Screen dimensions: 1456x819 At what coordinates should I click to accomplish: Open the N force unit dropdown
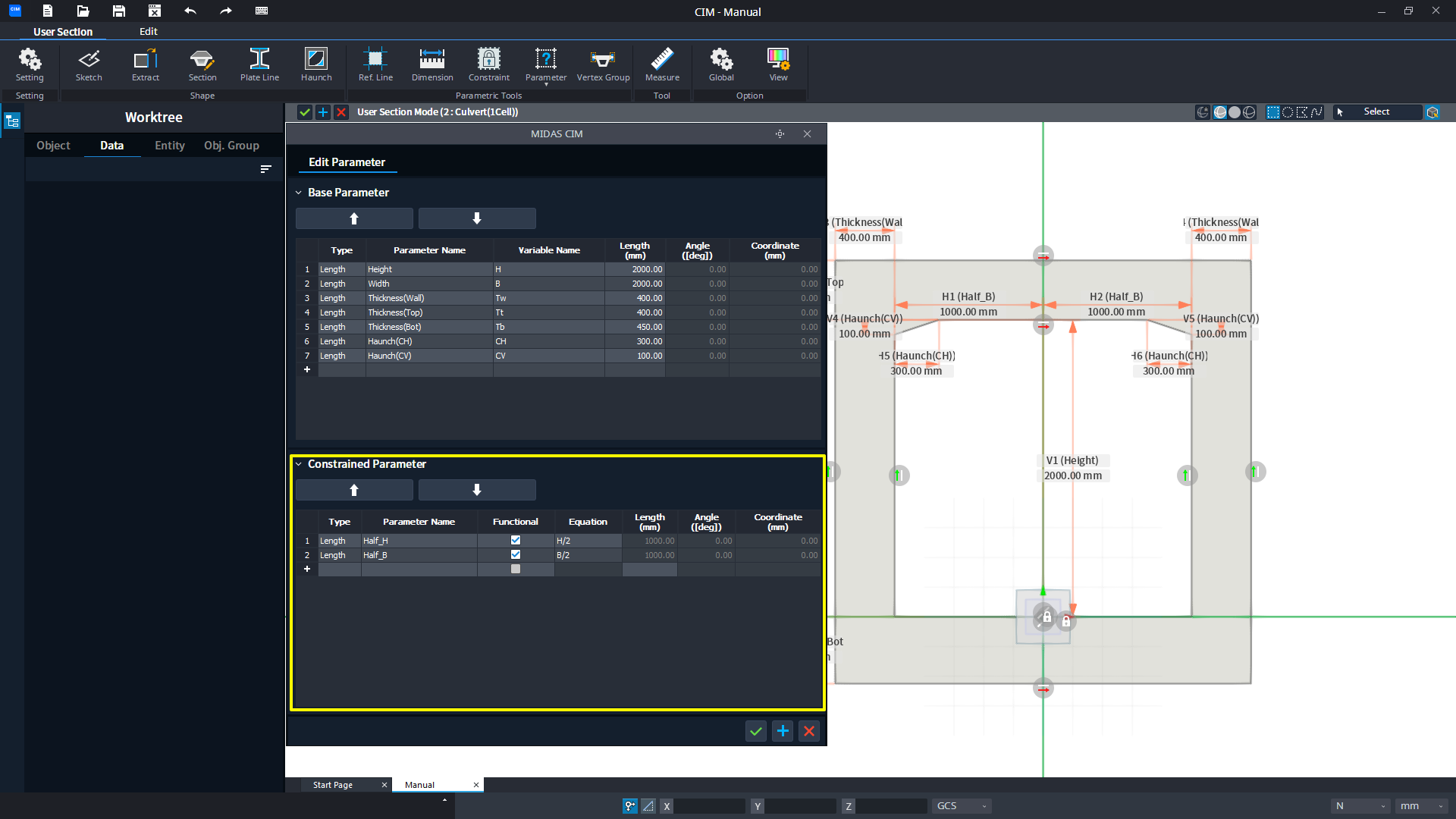click(1360, 806)
